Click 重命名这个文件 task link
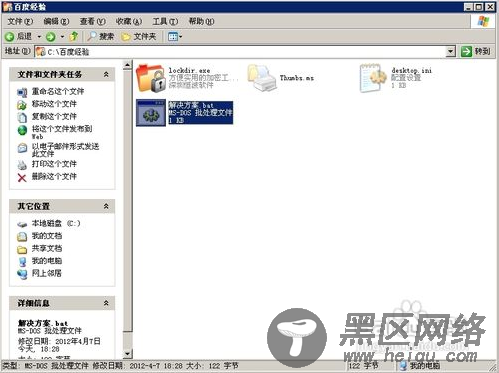Screen dimensions: 499x373 (x=58, y=91)
